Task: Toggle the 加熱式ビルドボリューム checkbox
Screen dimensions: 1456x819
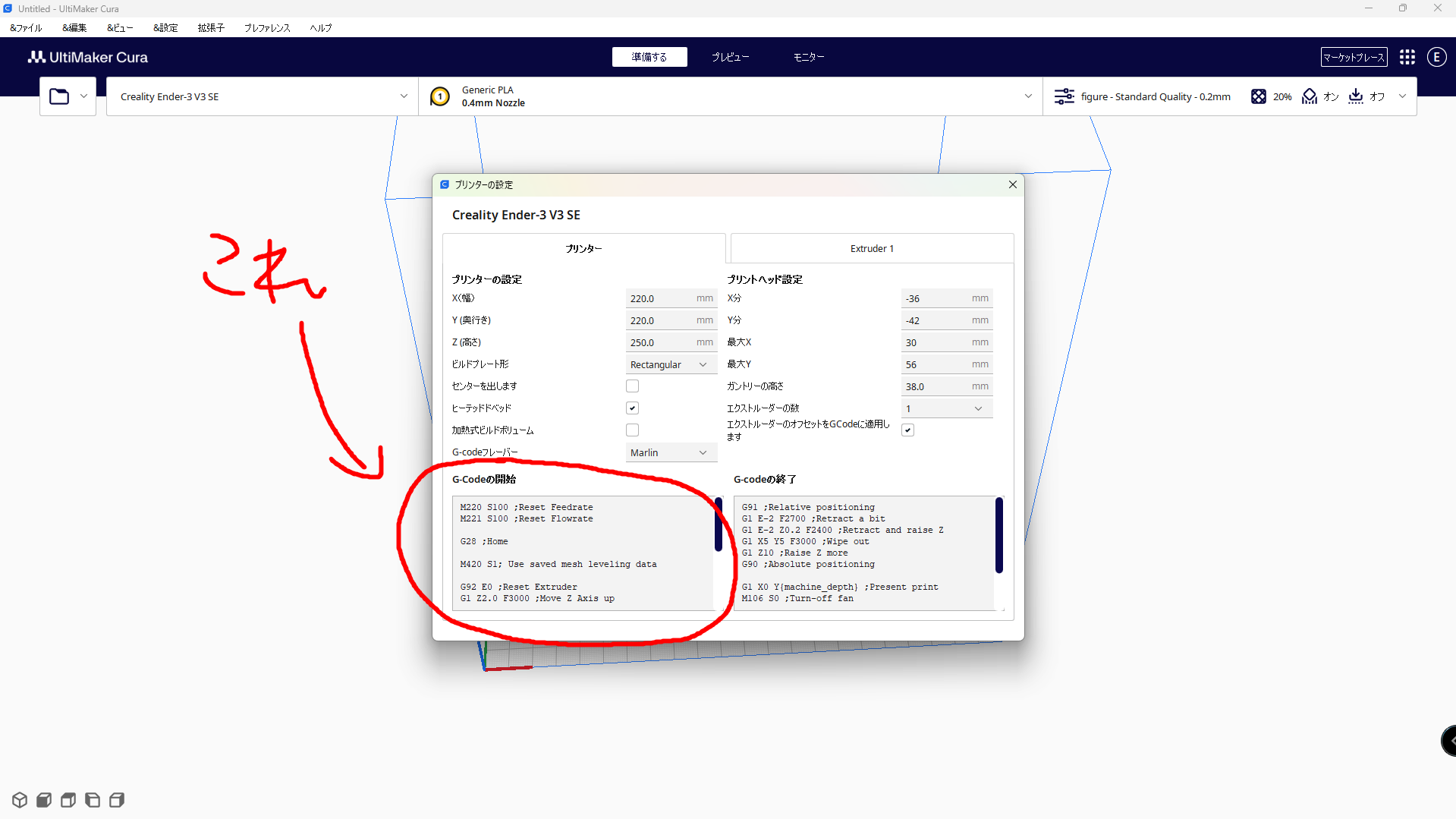Action: pos(632,430)
